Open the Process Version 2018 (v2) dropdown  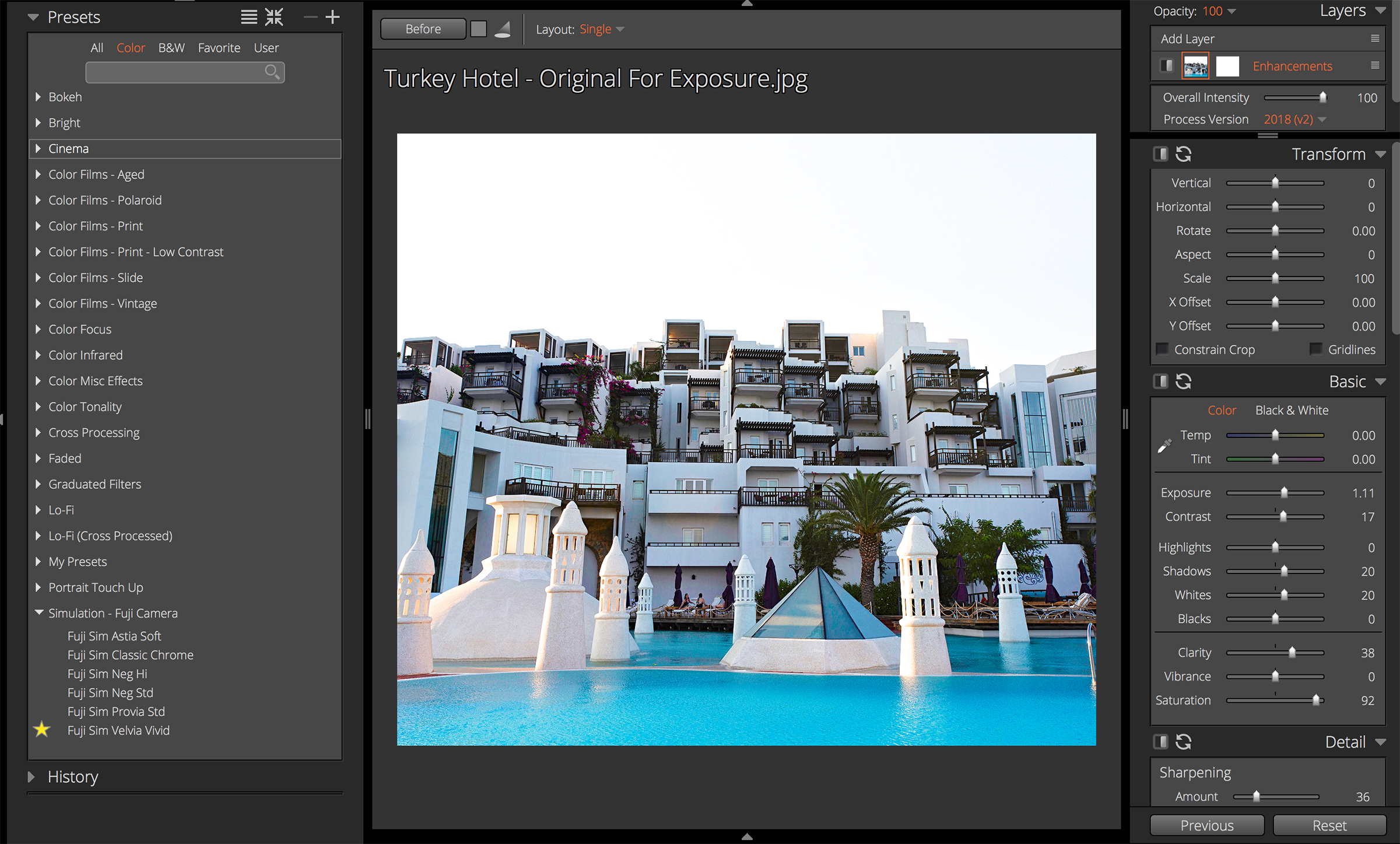[1294, 120]
